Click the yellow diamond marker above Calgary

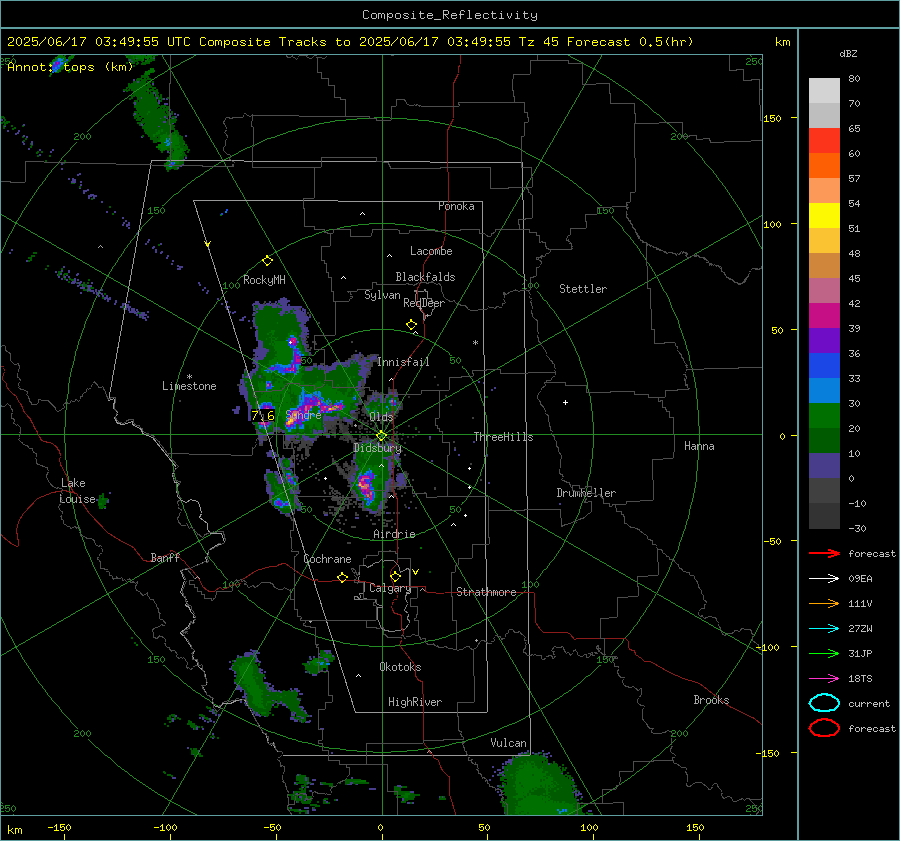pos(395,576)
